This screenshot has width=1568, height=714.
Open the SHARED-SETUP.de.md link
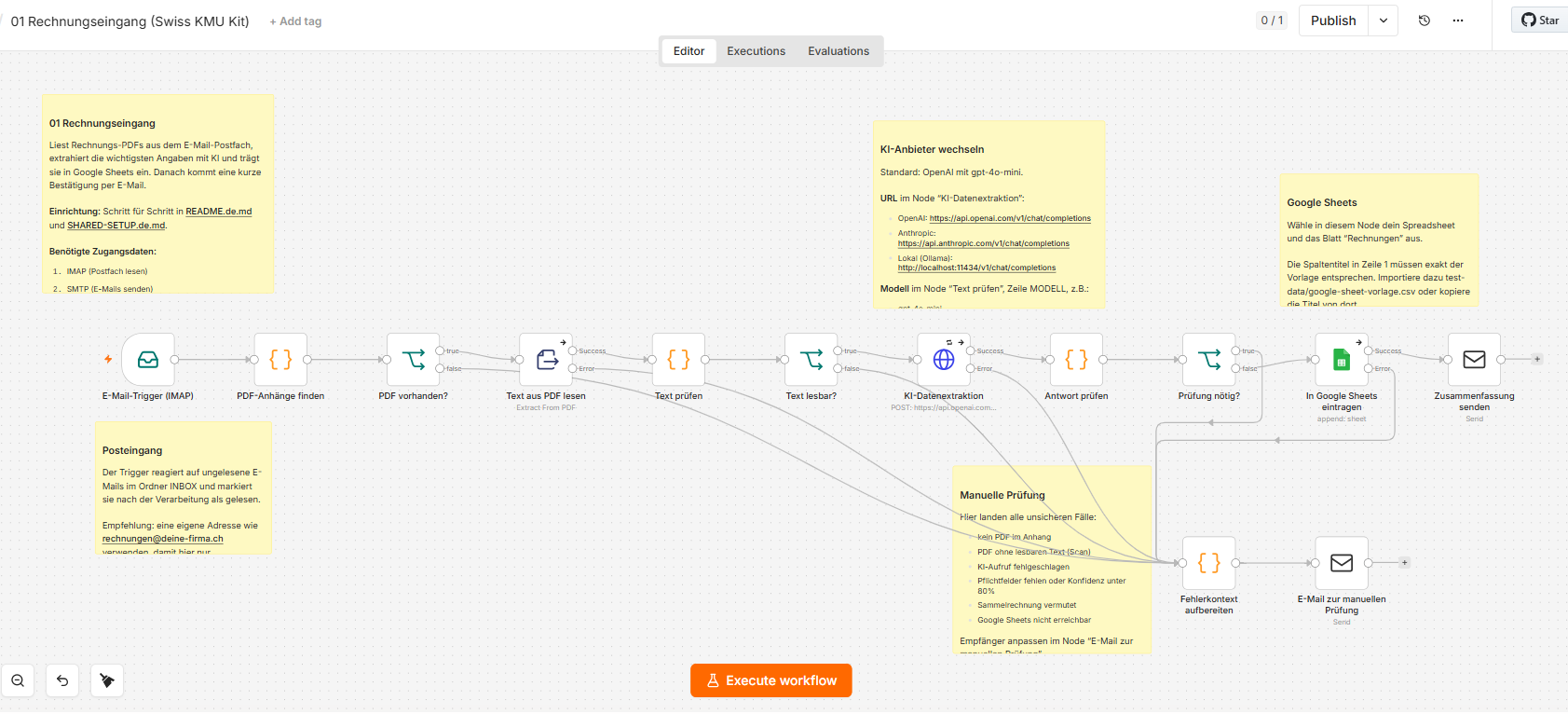[116, 226]
